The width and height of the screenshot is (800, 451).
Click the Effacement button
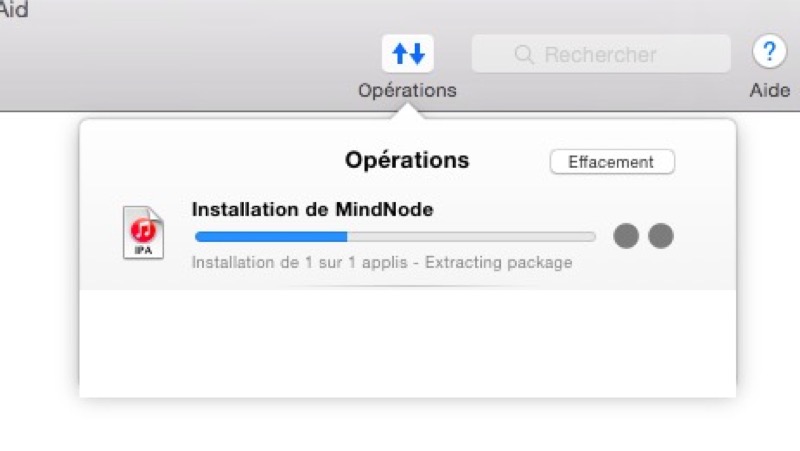[x=612, y=162]
